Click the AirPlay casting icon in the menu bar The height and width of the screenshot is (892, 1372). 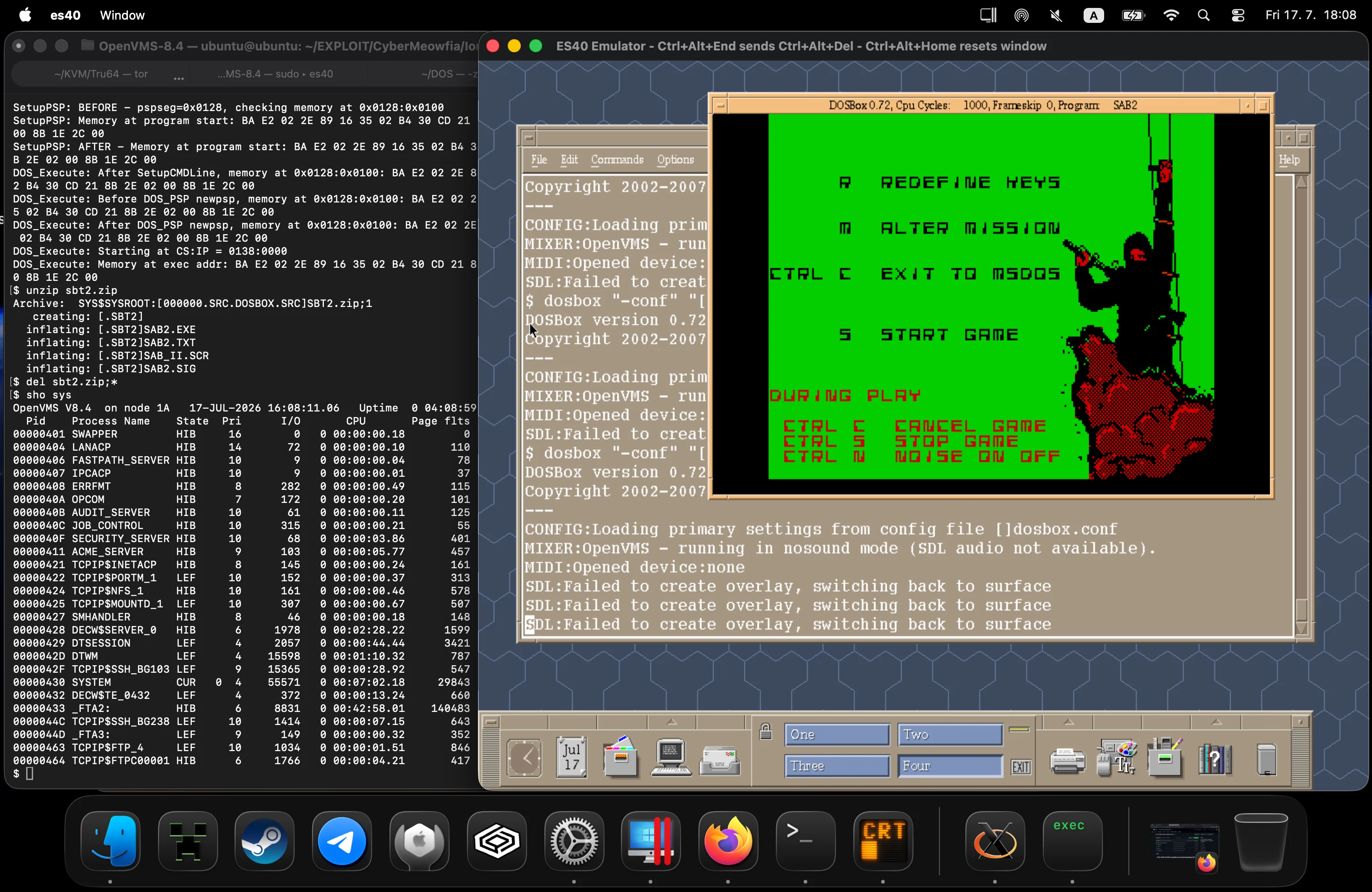[1022, 15]
